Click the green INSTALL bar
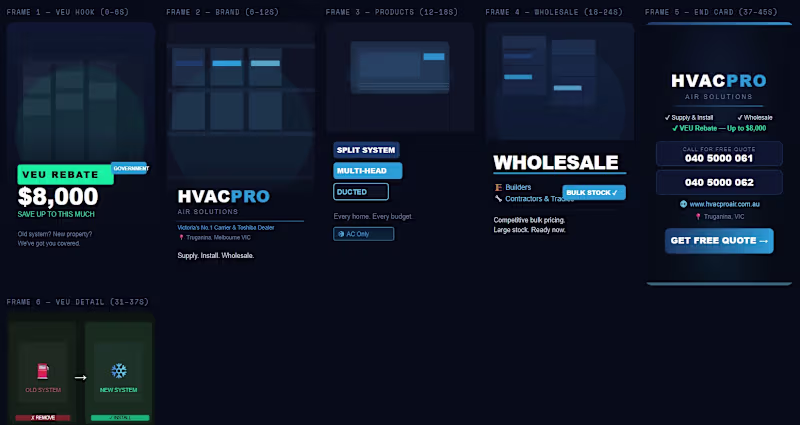Viewport: 800px width, 425px height. [x=120, y=417]
